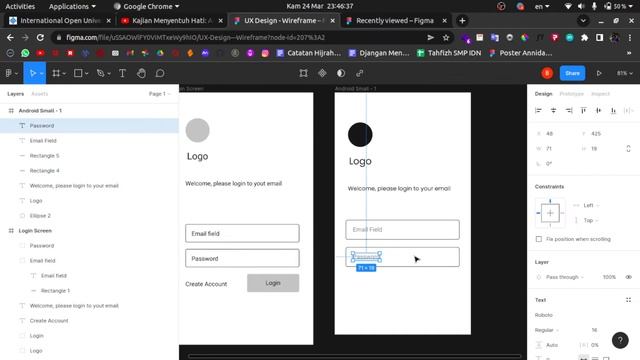Screen dimensions: 640x360
Task: Click the blue Share button
Action: [572, 73]
